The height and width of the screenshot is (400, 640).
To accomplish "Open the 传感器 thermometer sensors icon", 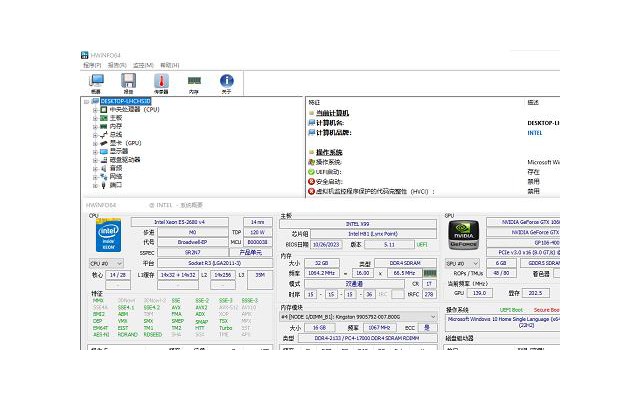I will (161, 81).
